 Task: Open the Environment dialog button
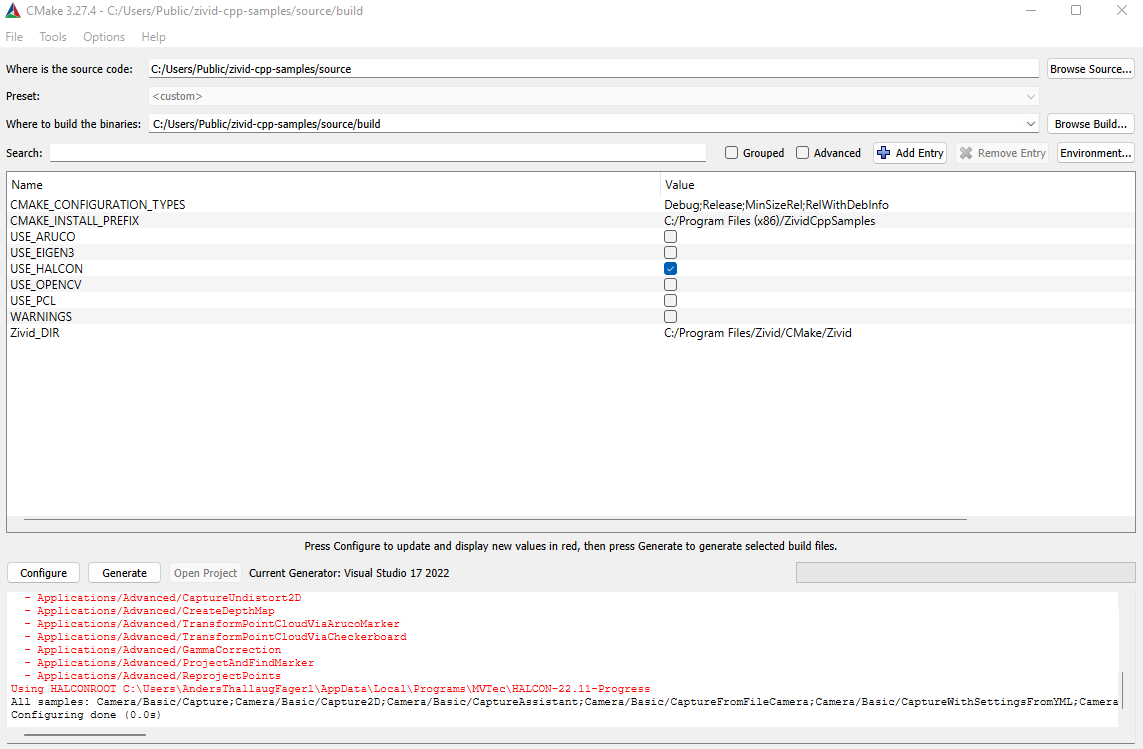point(1095,153)
